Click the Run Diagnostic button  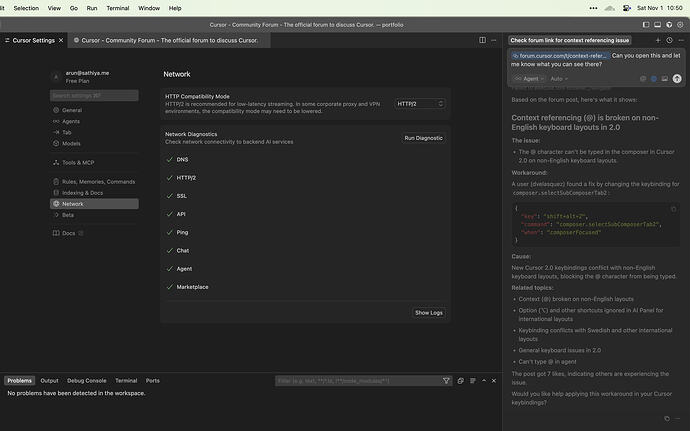(423, 138)
